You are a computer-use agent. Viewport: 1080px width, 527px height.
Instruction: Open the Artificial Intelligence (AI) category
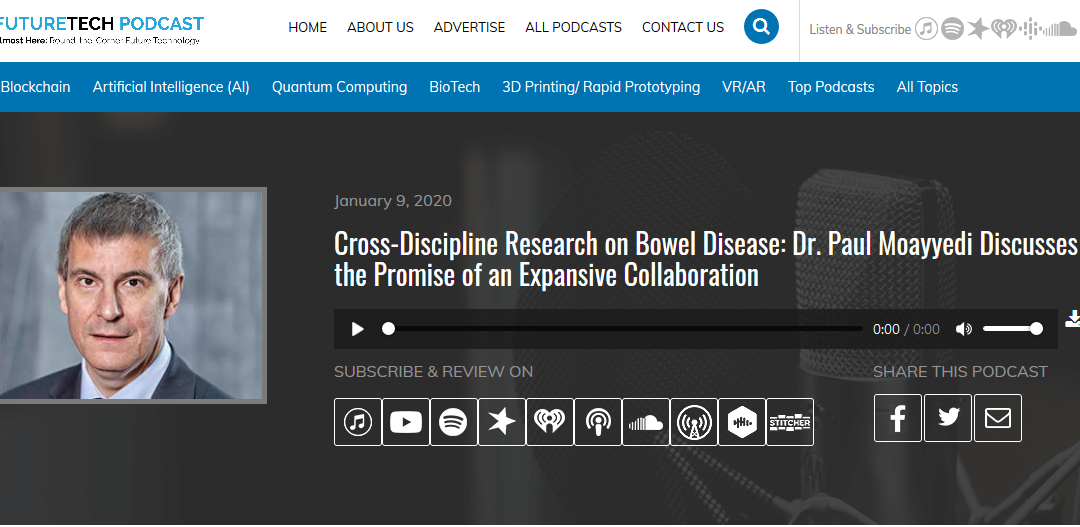tap(171, 87)
